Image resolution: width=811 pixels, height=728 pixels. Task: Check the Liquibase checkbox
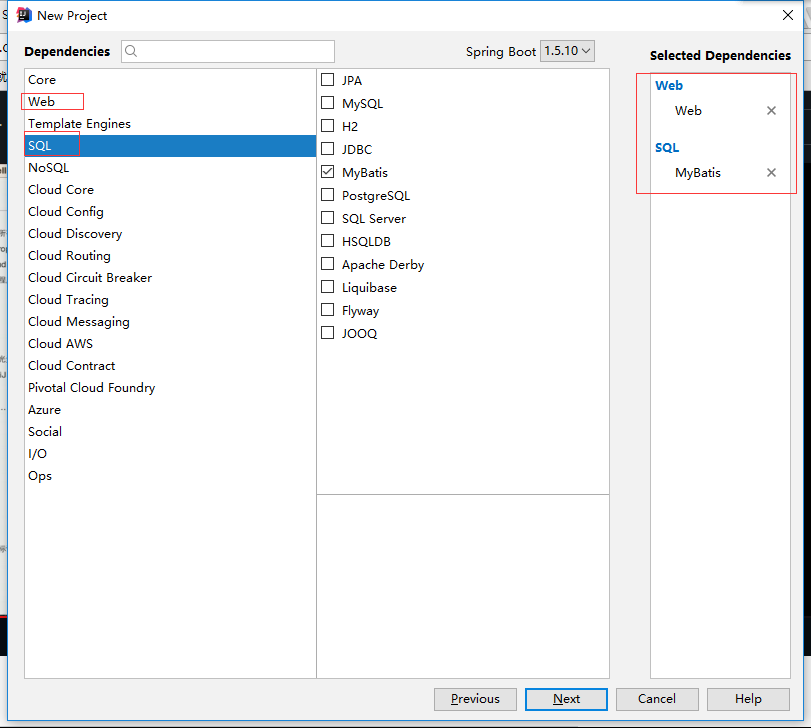tap(327, 287)
